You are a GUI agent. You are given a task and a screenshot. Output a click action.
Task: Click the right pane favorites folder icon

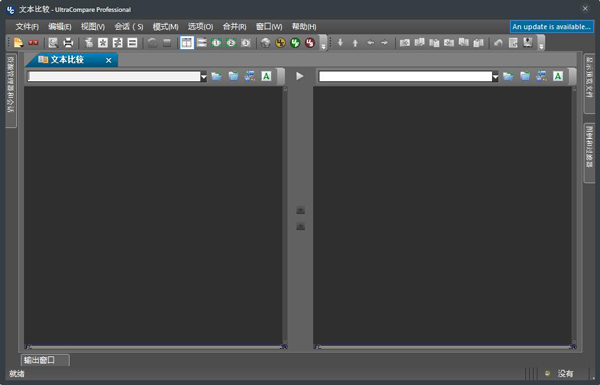click(x=525, y=76)
